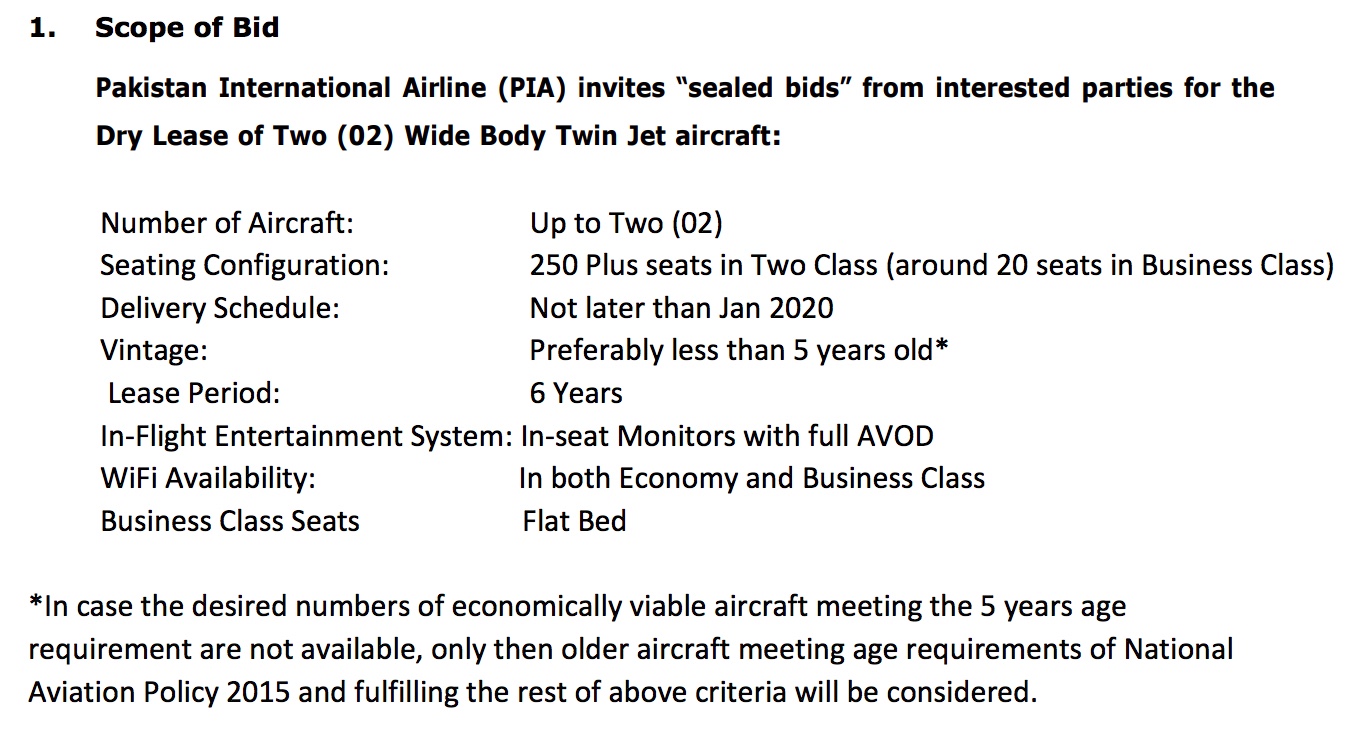Image resolution: width=1357 pixels, height=730 pixels.
Task: Click the 'Flat Bed' value
Action: click(x=574, y=521)
